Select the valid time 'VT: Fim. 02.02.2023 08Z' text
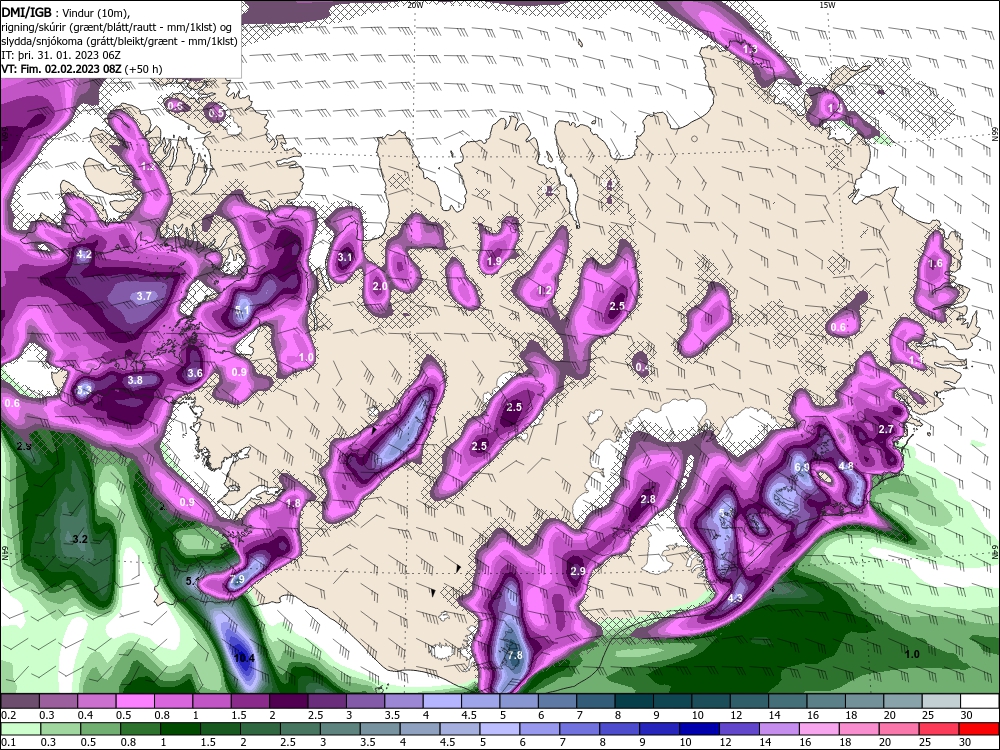The image size is (1000, 750). point(62,69)
